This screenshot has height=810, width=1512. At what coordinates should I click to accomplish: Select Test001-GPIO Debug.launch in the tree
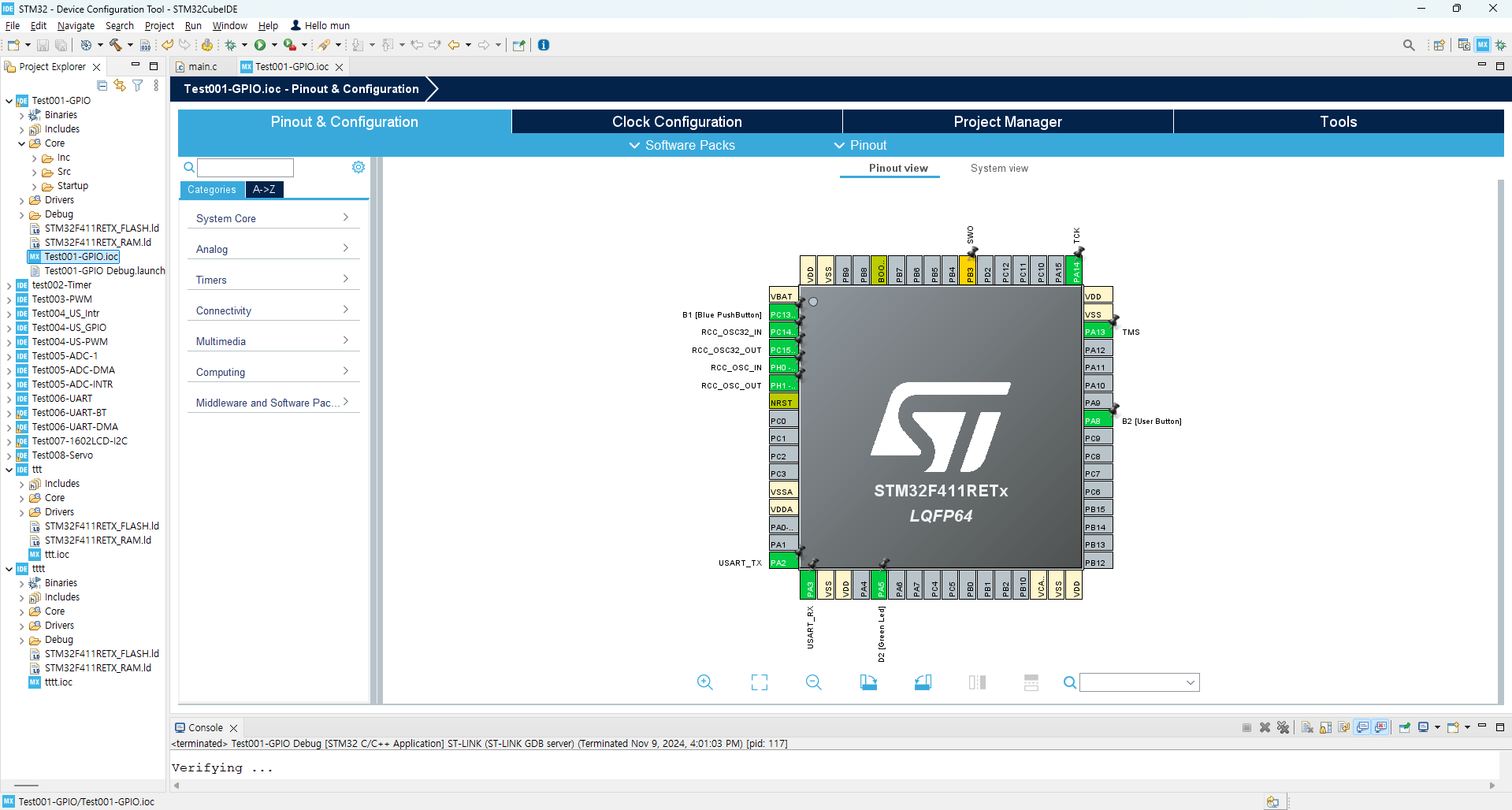[105, 271]
